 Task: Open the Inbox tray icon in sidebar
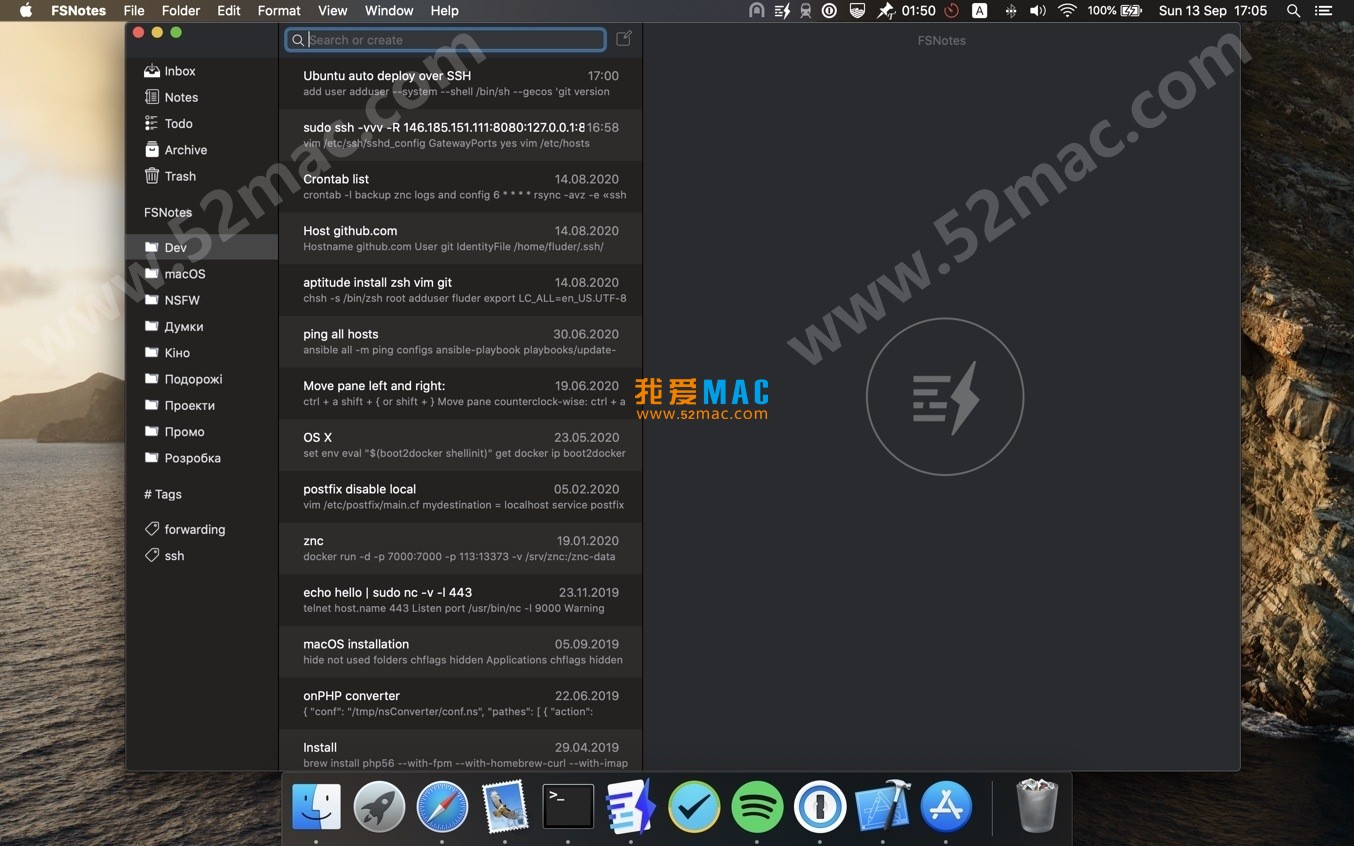[x=152, y=71]
